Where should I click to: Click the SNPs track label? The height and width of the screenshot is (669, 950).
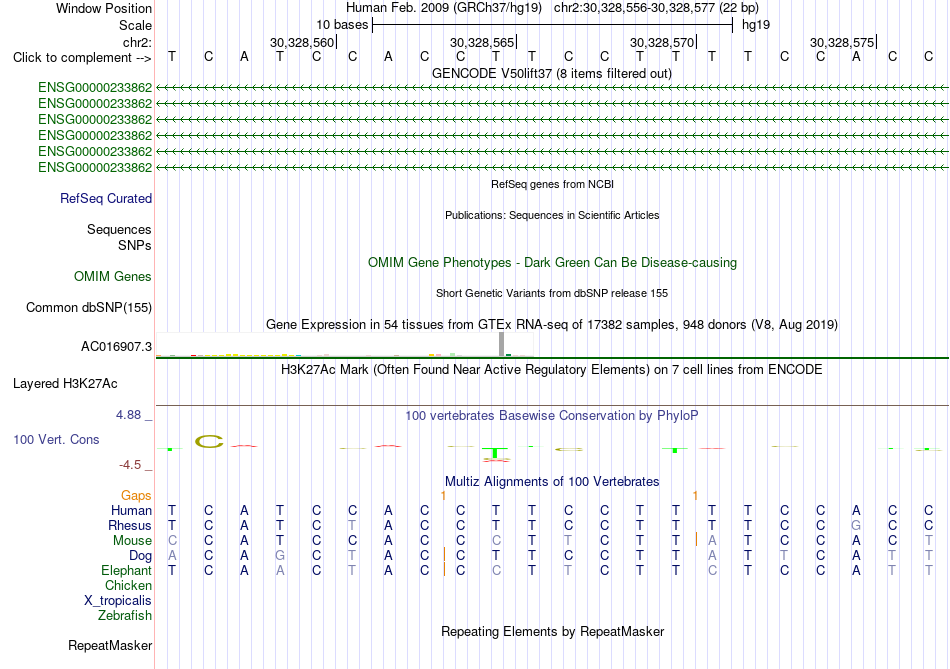coord(135,245)
